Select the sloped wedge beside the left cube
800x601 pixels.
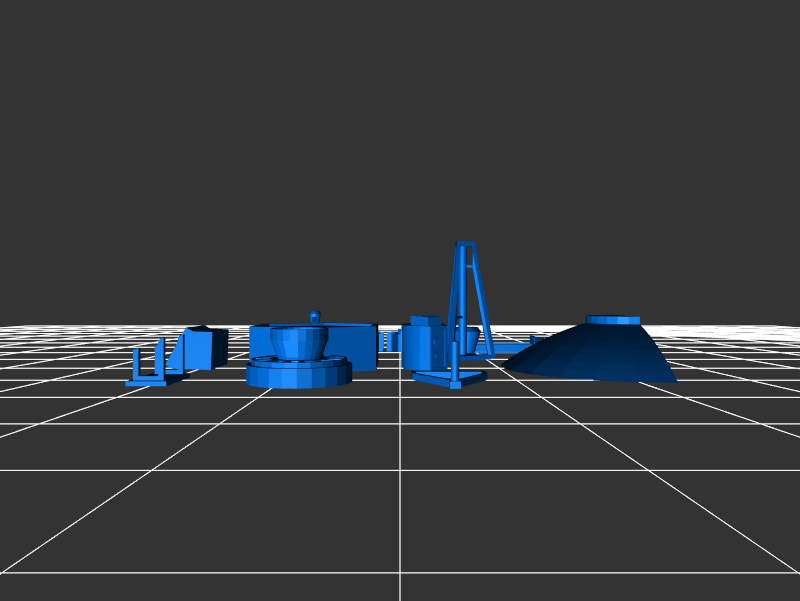(177, 353)
